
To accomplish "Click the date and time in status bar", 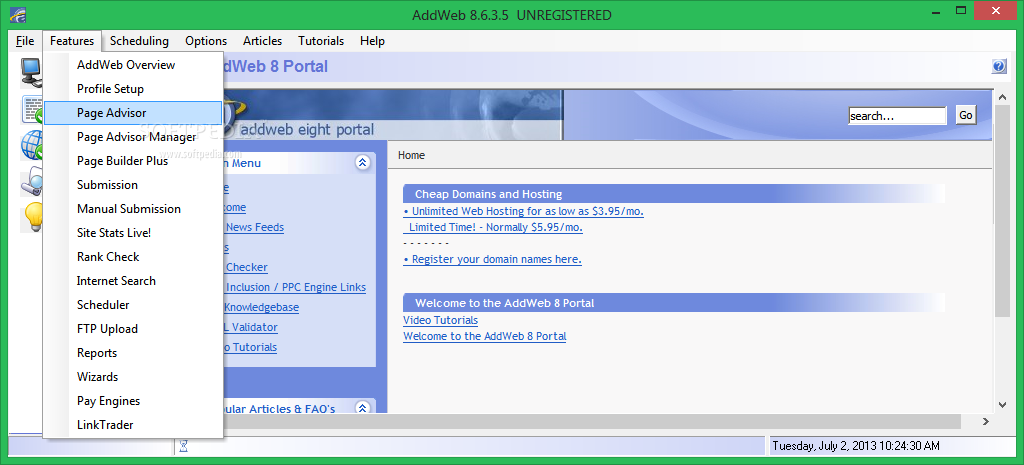I will (856, 446).
